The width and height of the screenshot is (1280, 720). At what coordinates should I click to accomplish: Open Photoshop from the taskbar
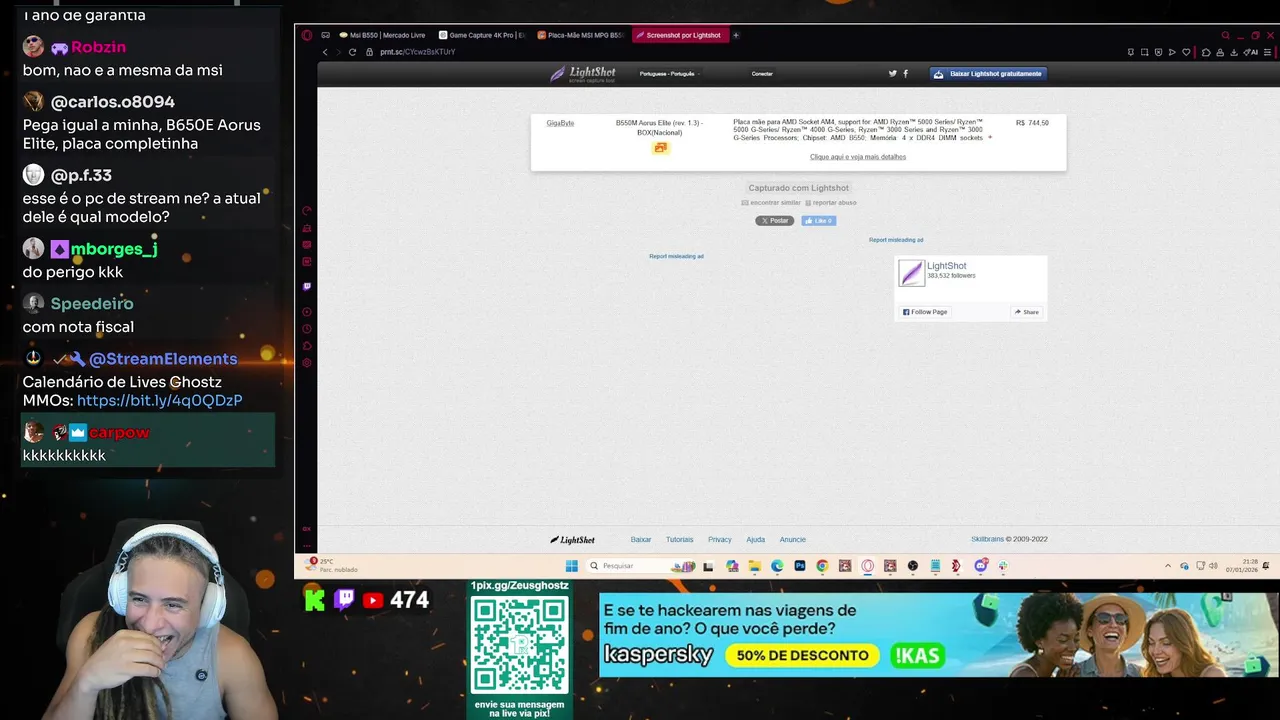(x=800, y=566)
